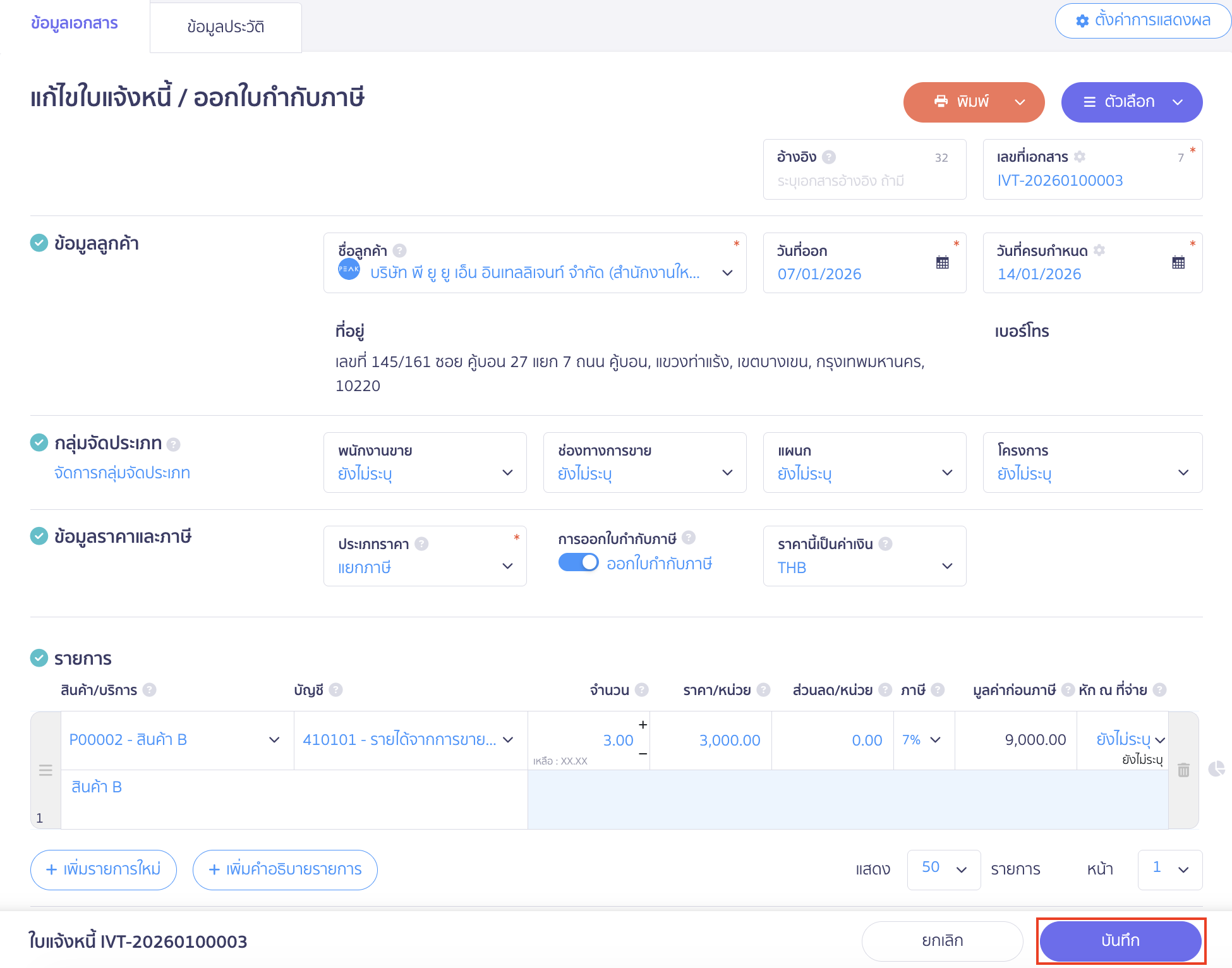Click the help icon beside การออกใบกำกับภาษี

(x=689, y=538)
